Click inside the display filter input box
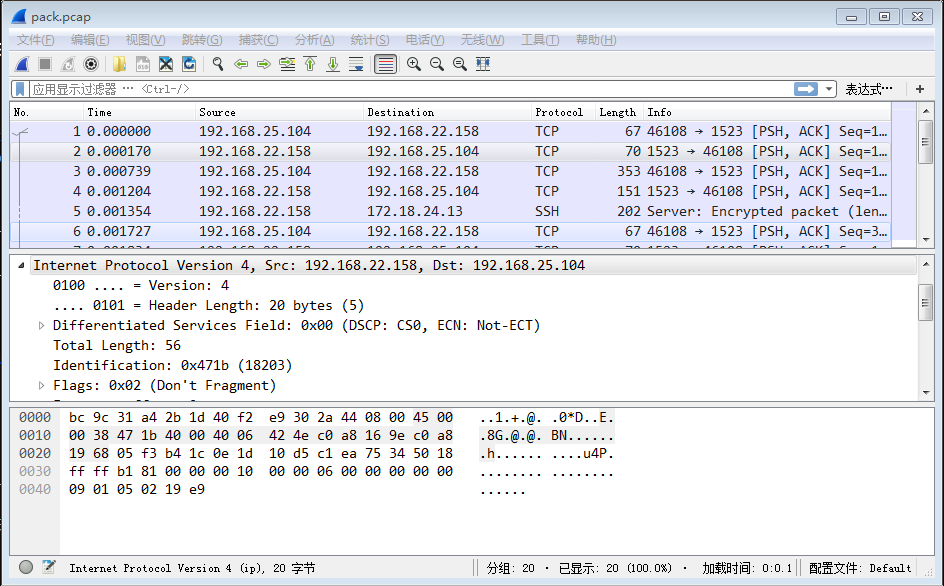The width and height of the screenshot is (944, 586). [400, 89]
